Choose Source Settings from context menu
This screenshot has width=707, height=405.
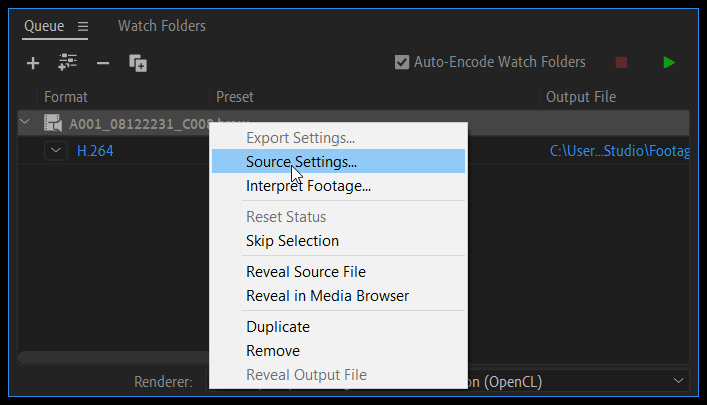301,161
